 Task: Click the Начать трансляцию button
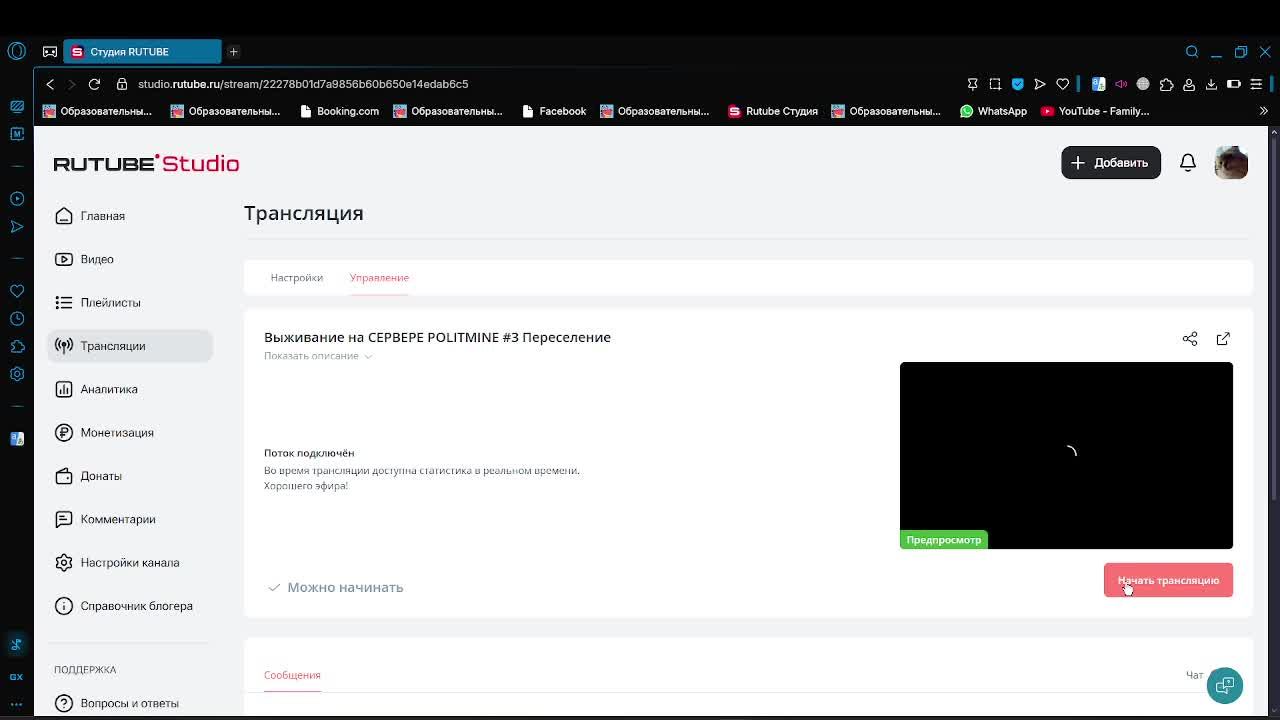click(x=1168, y=580)
